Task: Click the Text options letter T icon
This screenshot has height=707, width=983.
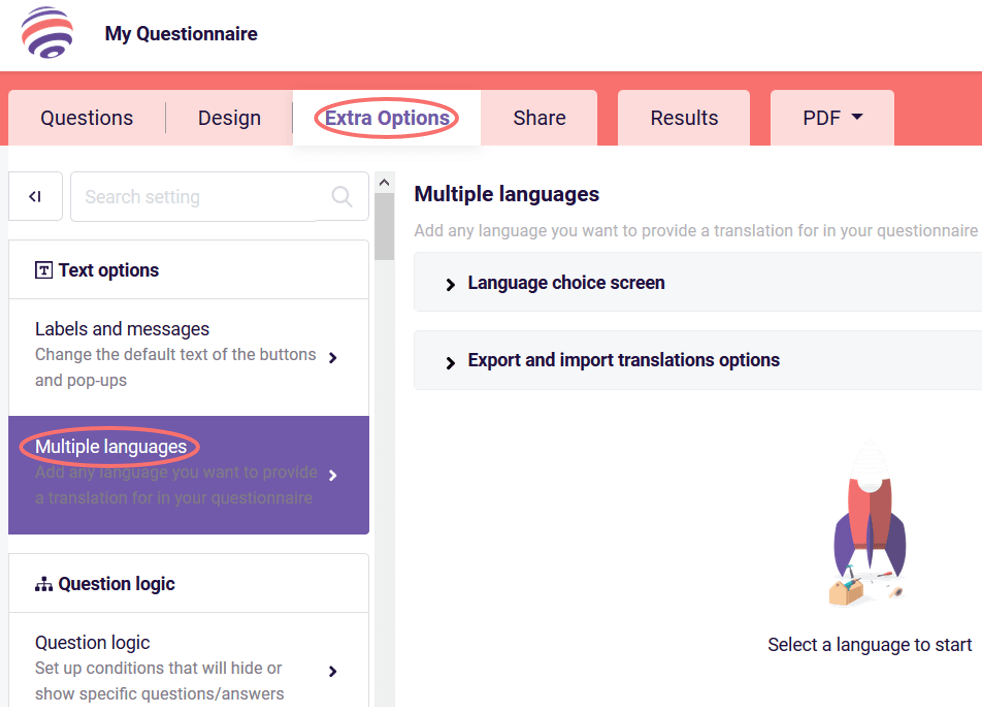Action: pos(44,269)
